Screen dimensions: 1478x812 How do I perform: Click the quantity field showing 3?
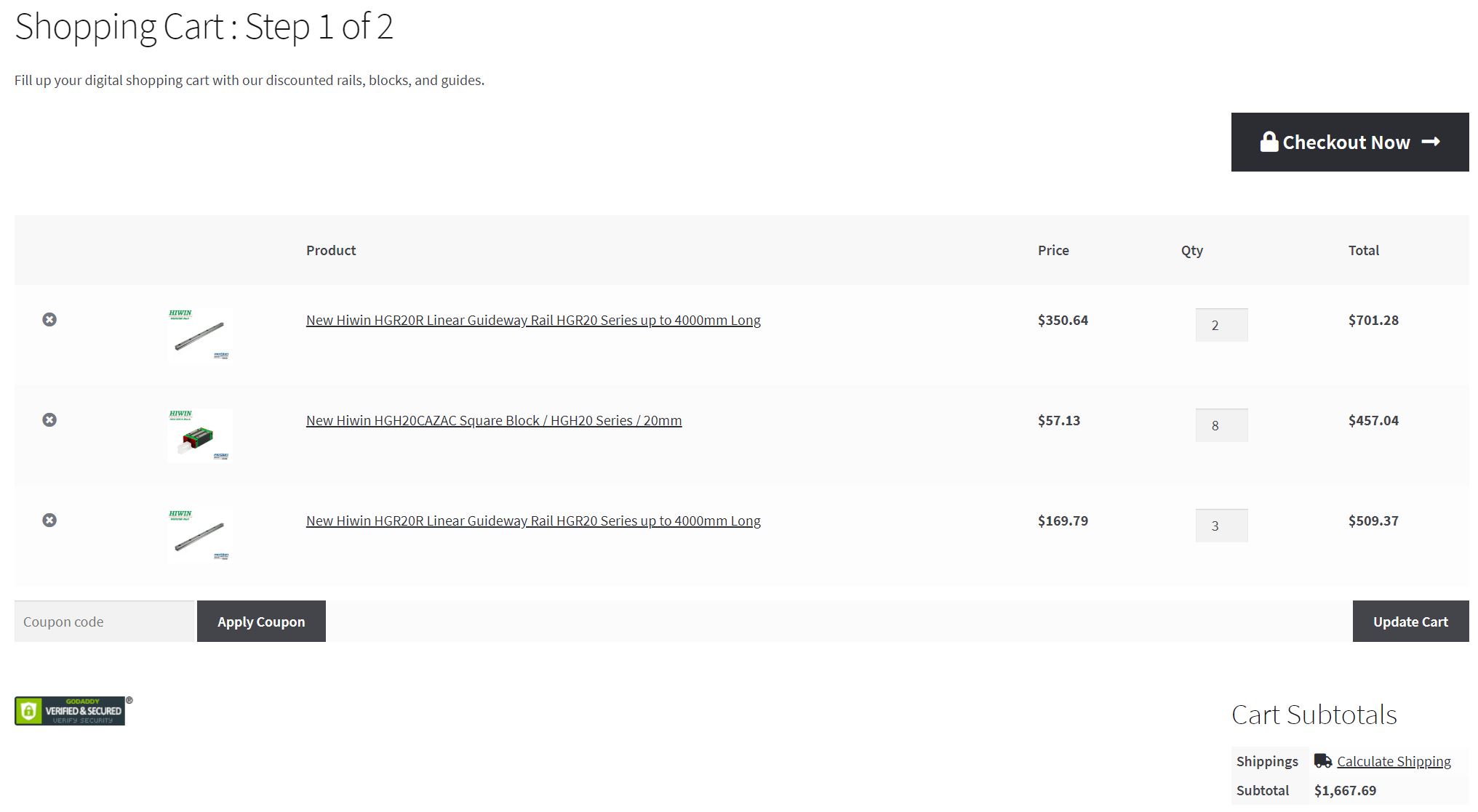coord(1222,526)
